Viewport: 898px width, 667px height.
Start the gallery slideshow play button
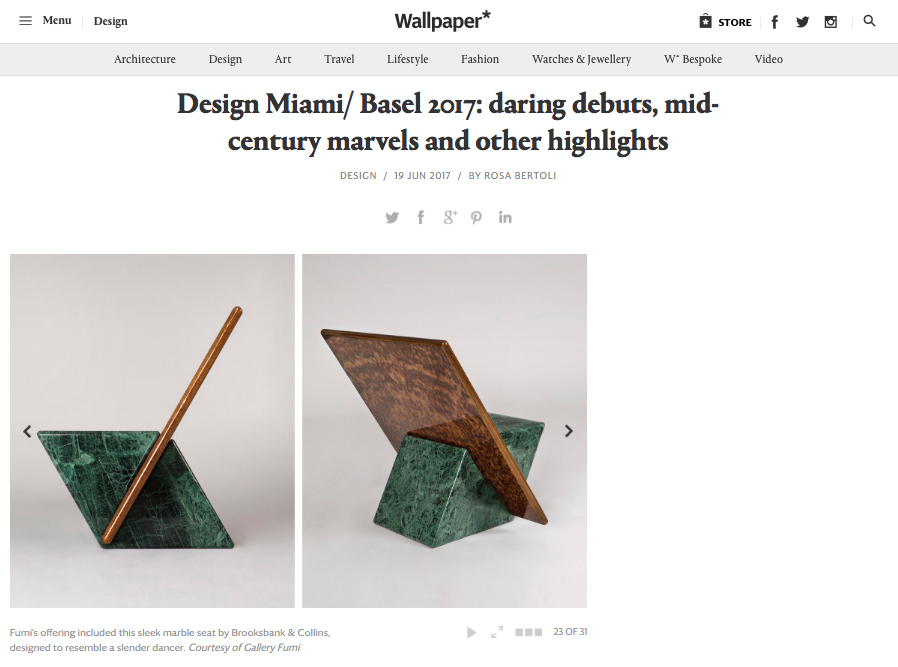[471, 632]
